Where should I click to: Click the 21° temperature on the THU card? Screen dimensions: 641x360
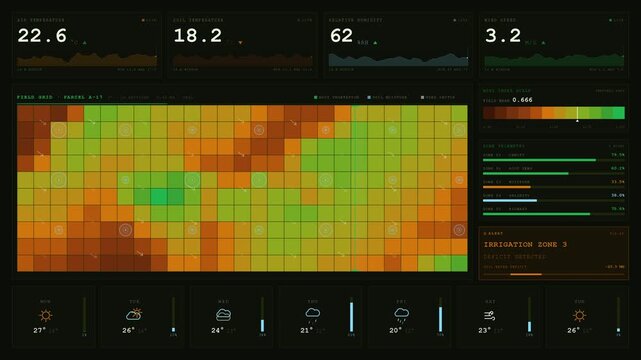[x=306, y=330]
